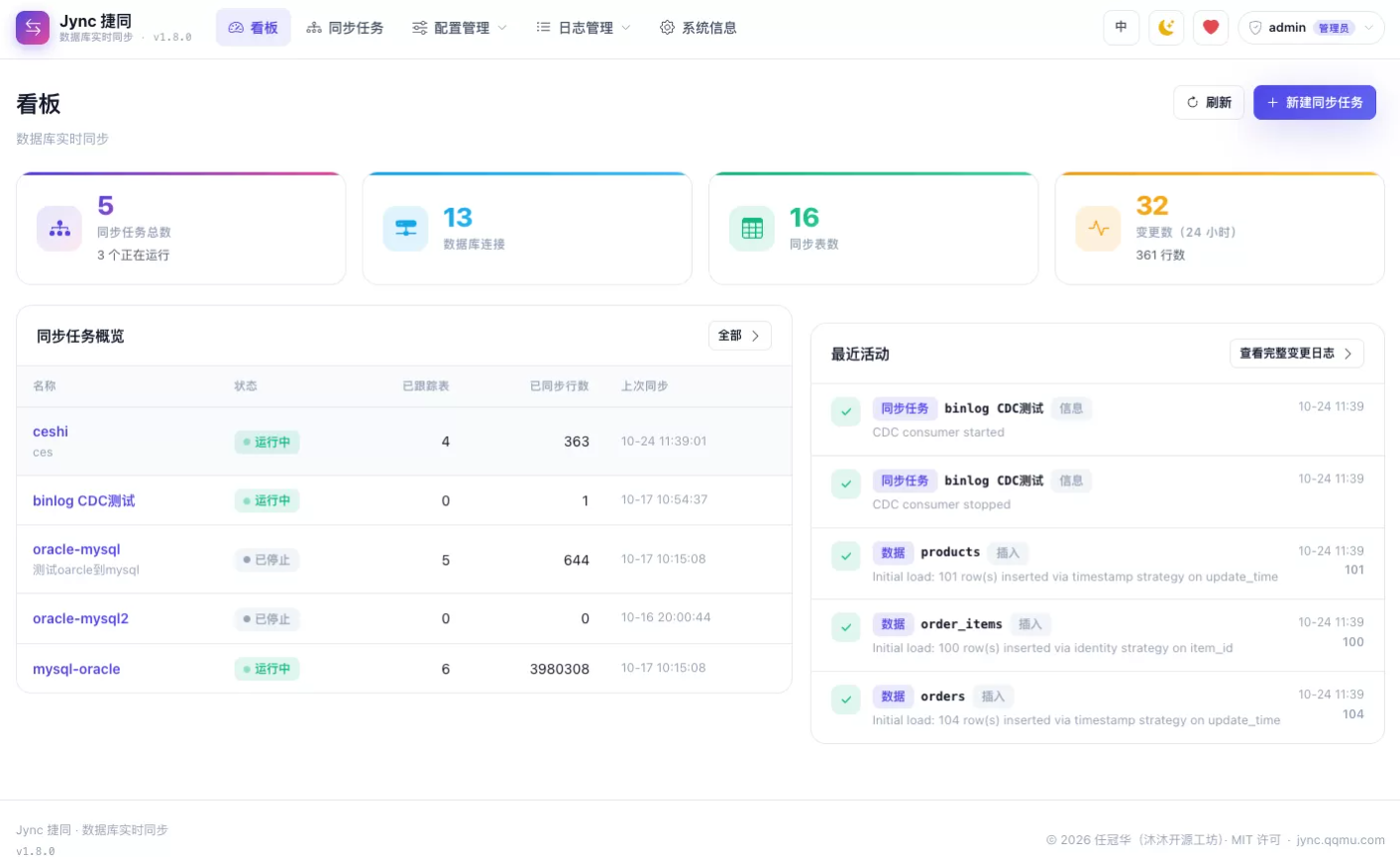Screen dimensions: 1400x857
Task: Click the database connections icon
Action: tap(406, 229)
